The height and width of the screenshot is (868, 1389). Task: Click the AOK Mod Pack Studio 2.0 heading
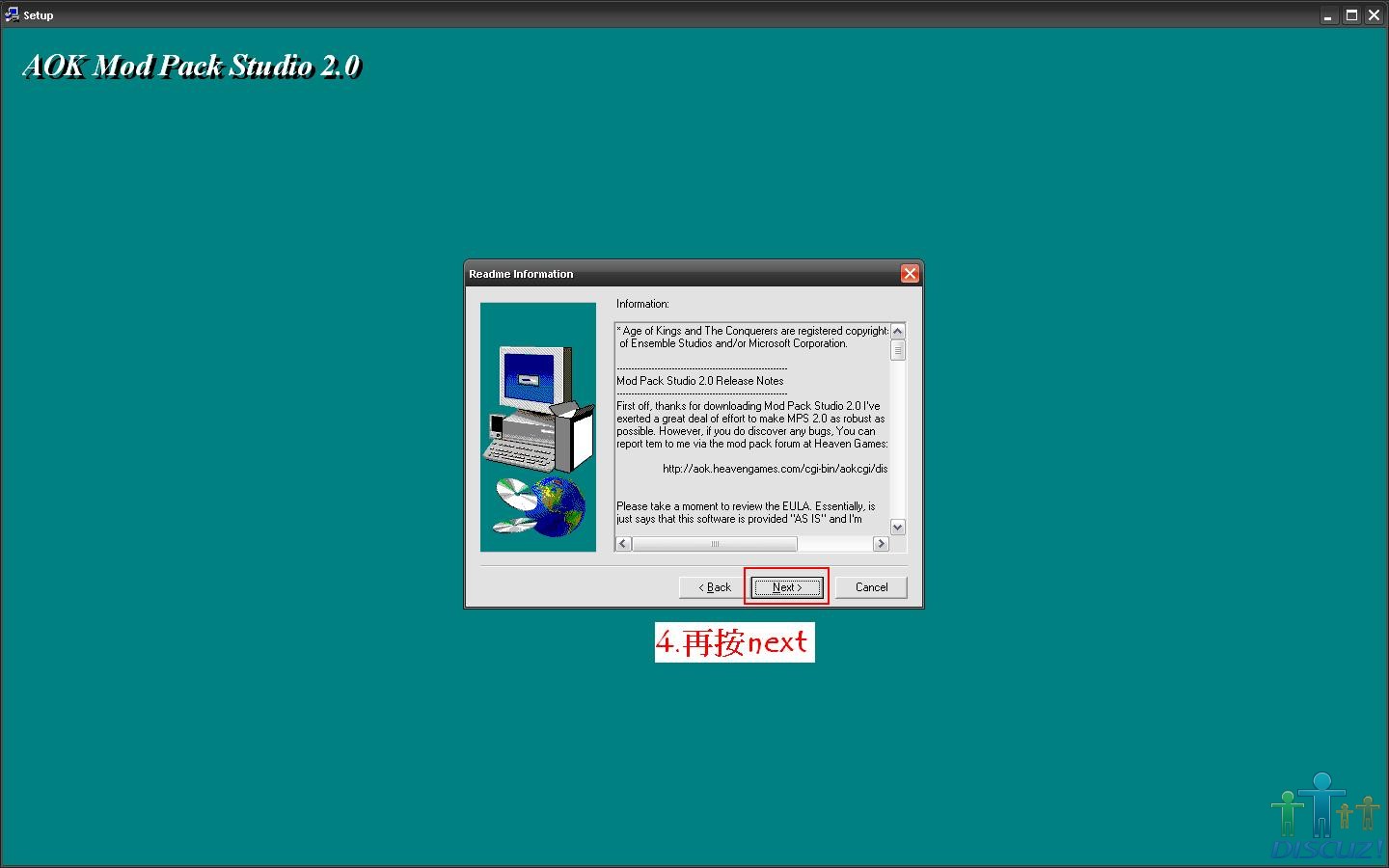coord(191,66)
